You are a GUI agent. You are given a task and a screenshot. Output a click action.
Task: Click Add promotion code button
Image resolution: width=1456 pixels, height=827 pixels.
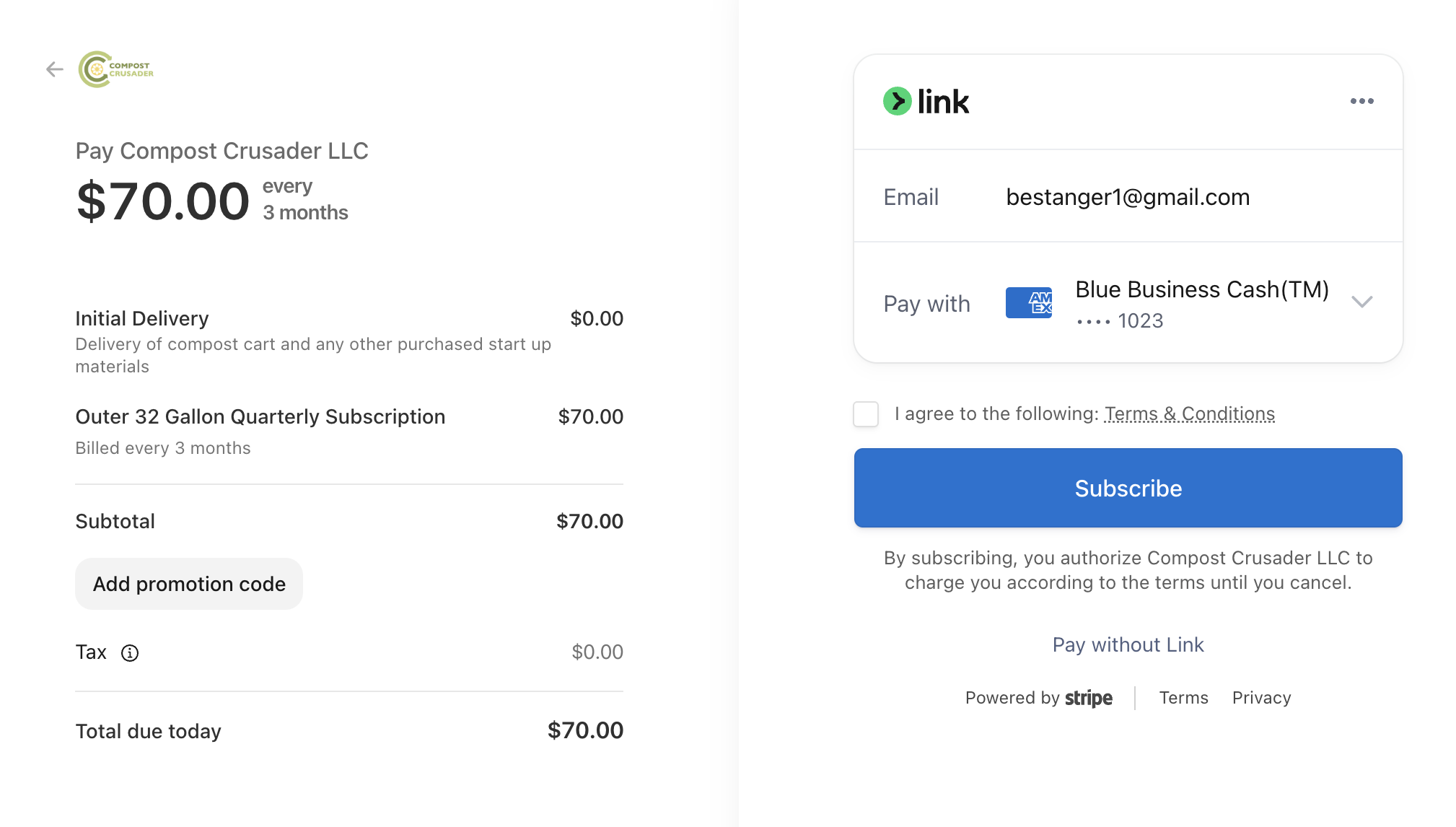(x=189, y=584)
